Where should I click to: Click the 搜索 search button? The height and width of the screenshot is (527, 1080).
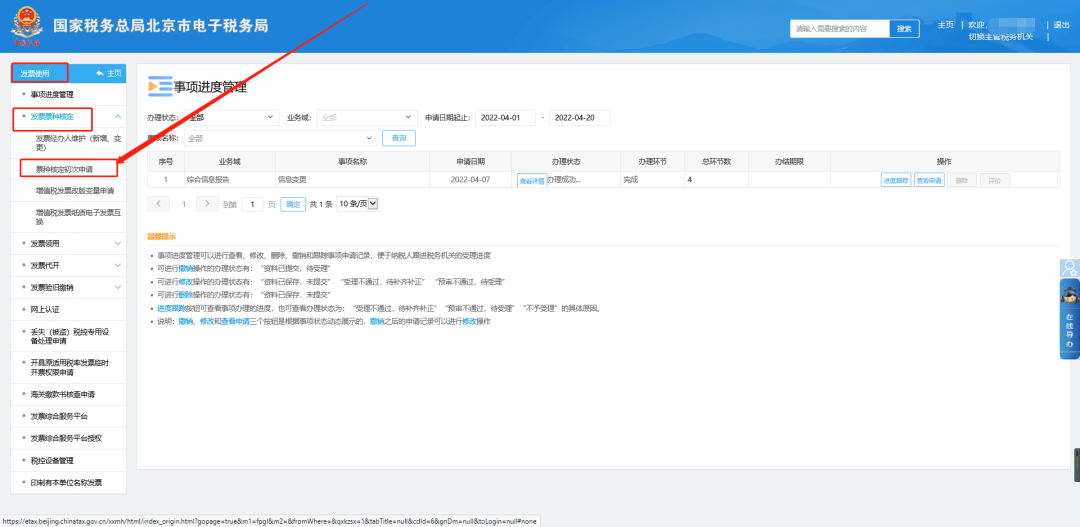tap(904, 29)
